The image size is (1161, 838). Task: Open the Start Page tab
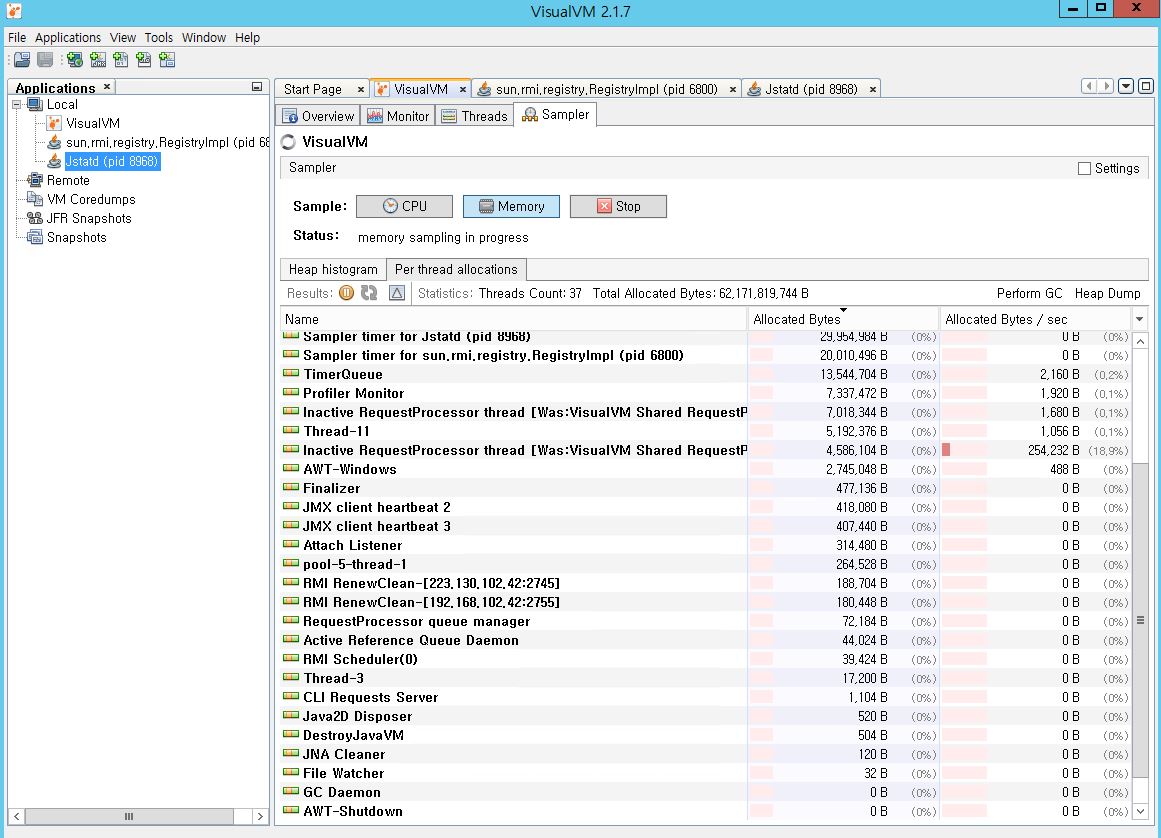pos(312,90)
